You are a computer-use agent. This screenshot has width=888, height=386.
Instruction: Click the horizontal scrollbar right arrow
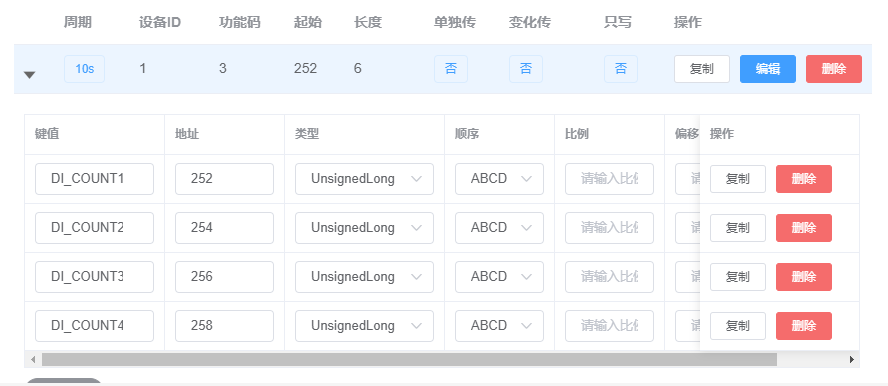click(x=851, y=359)
